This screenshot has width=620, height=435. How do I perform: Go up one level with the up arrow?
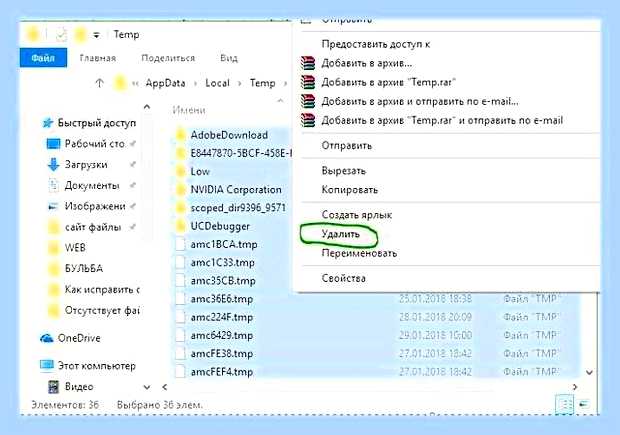tap(100, 83)
